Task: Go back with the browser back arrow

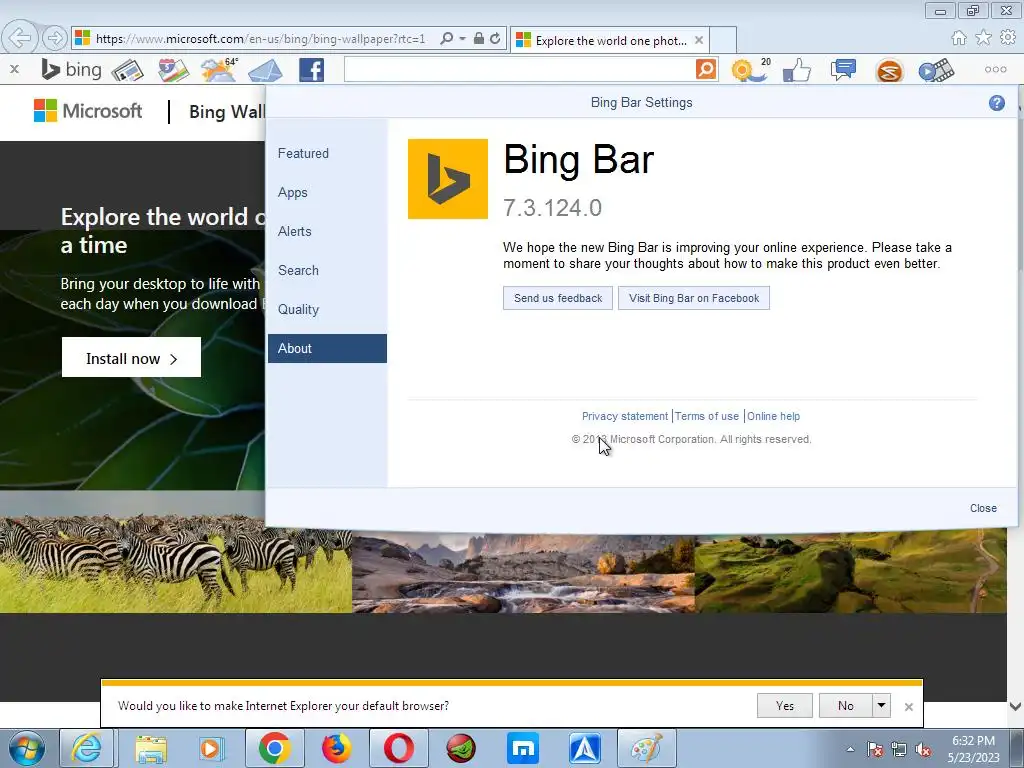Action: (x=20, y=38)
